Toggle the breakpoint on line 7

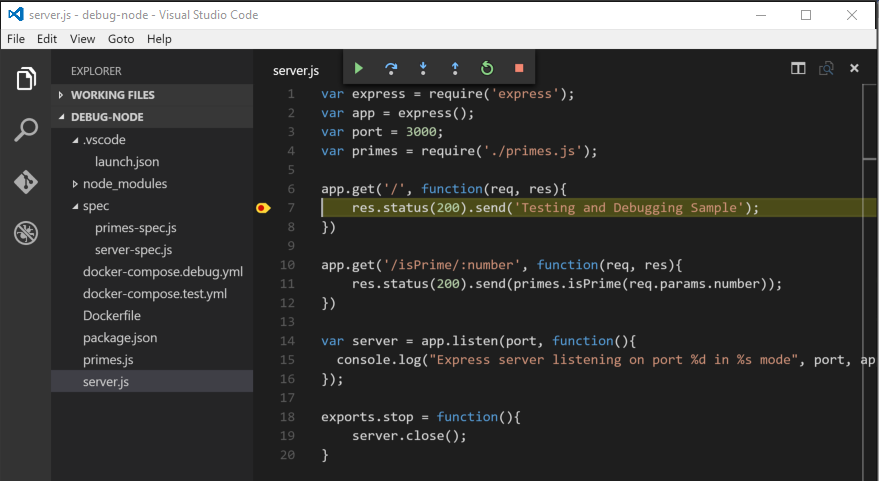[263, 208]
